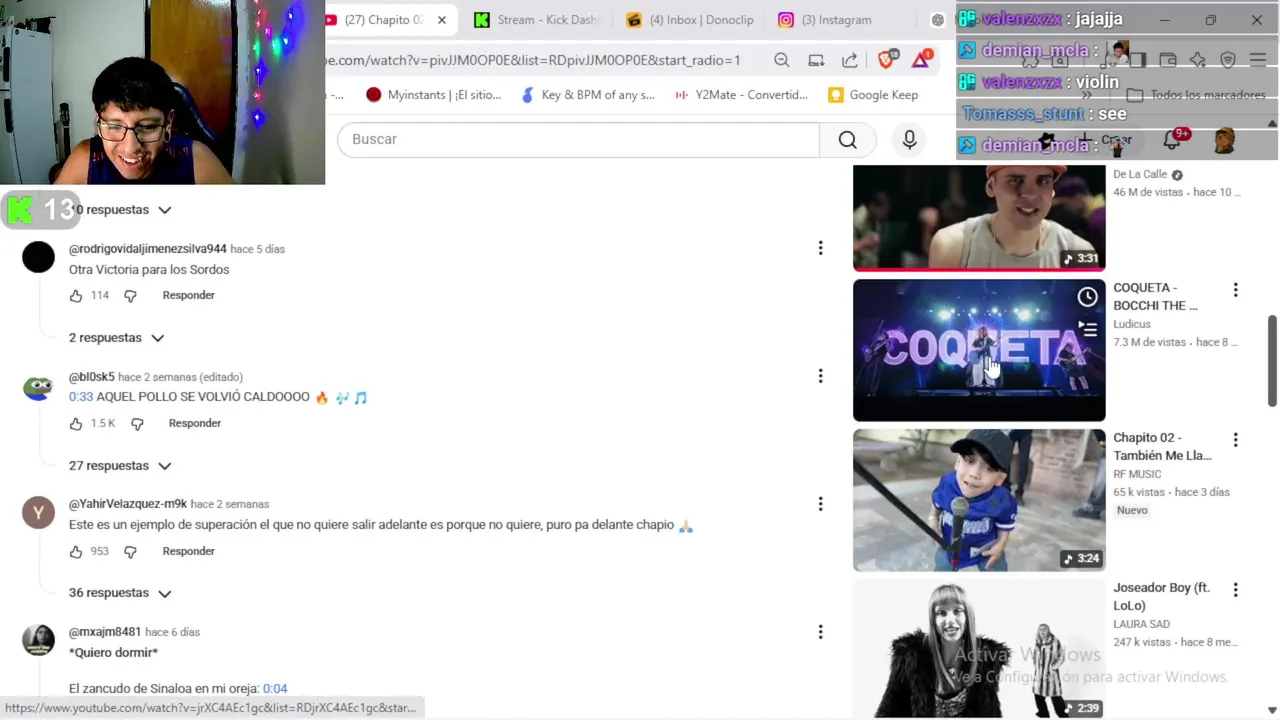Viewport: 1280px width, 720px height.
Task: Jump to 0:33 timestamp link
Action: click(x=81, y=397)
